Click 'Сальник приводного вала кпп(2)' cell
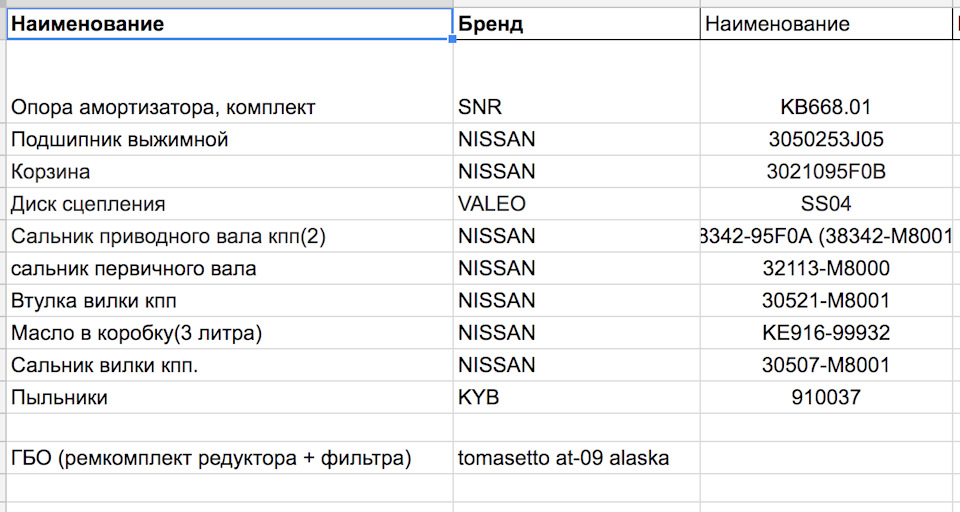 coord(230,236)
